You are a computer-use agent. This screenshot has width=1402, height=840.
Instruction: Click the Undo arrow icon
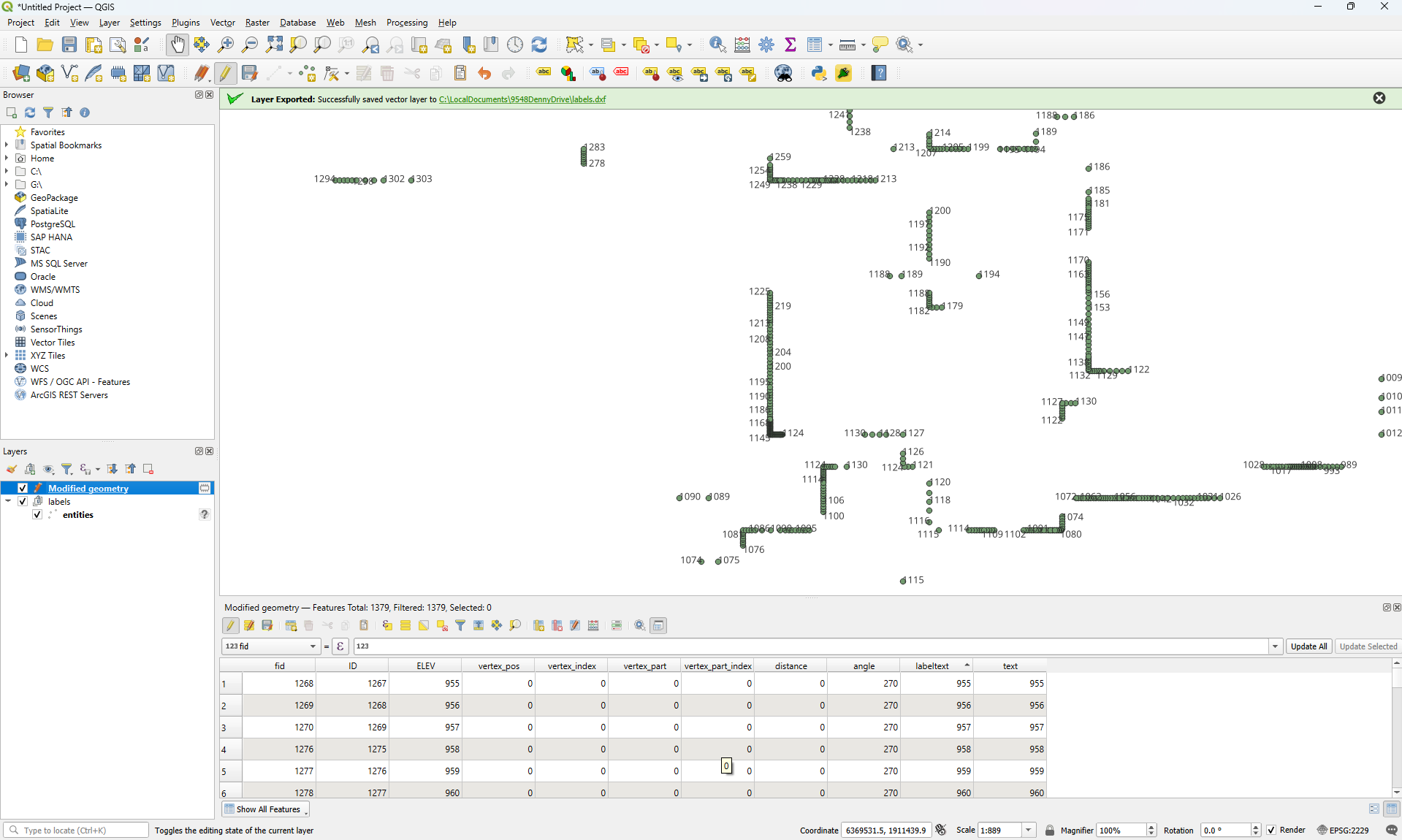pos(484,73)
